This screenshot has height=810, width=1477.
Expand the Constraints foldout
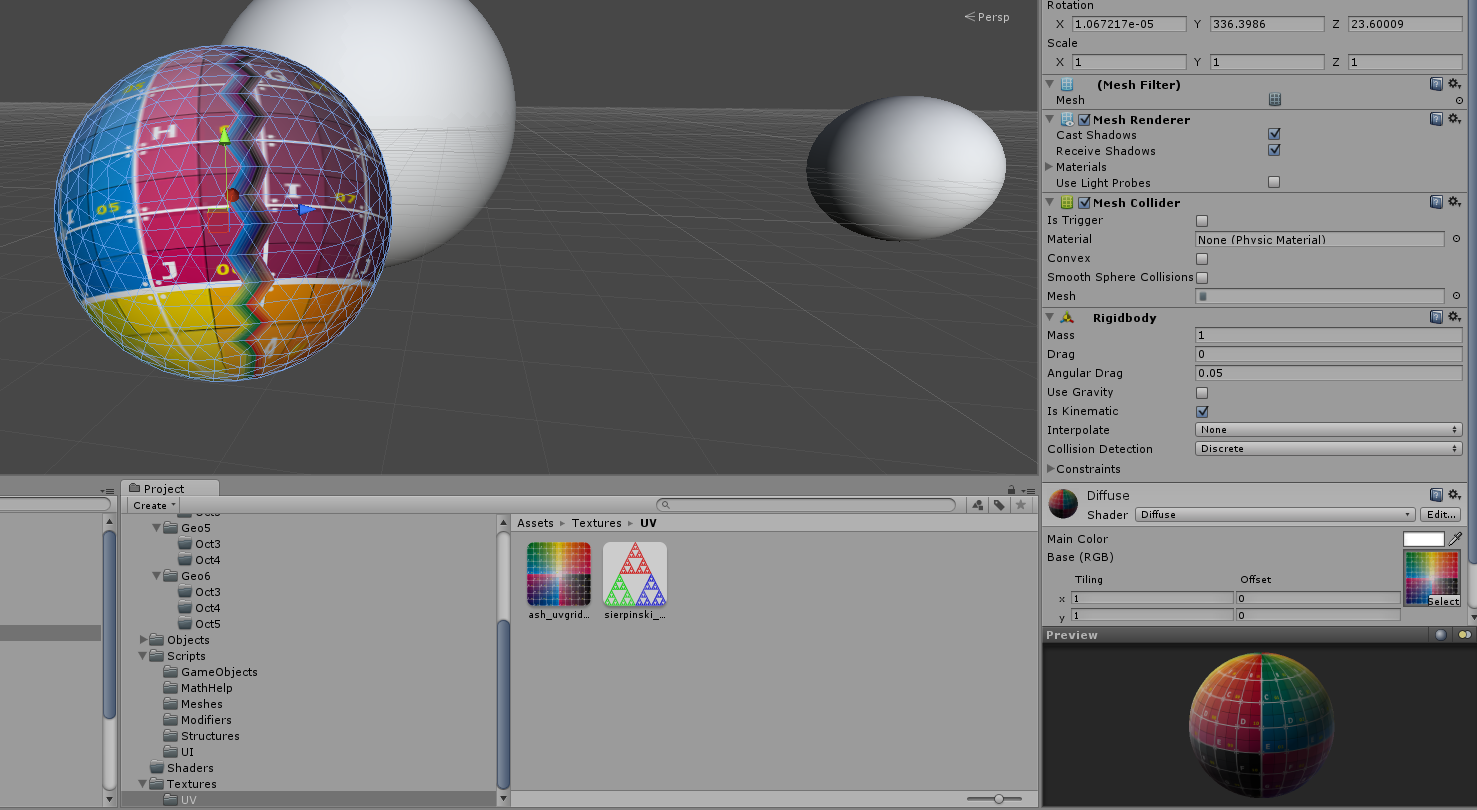(1050, 469)
